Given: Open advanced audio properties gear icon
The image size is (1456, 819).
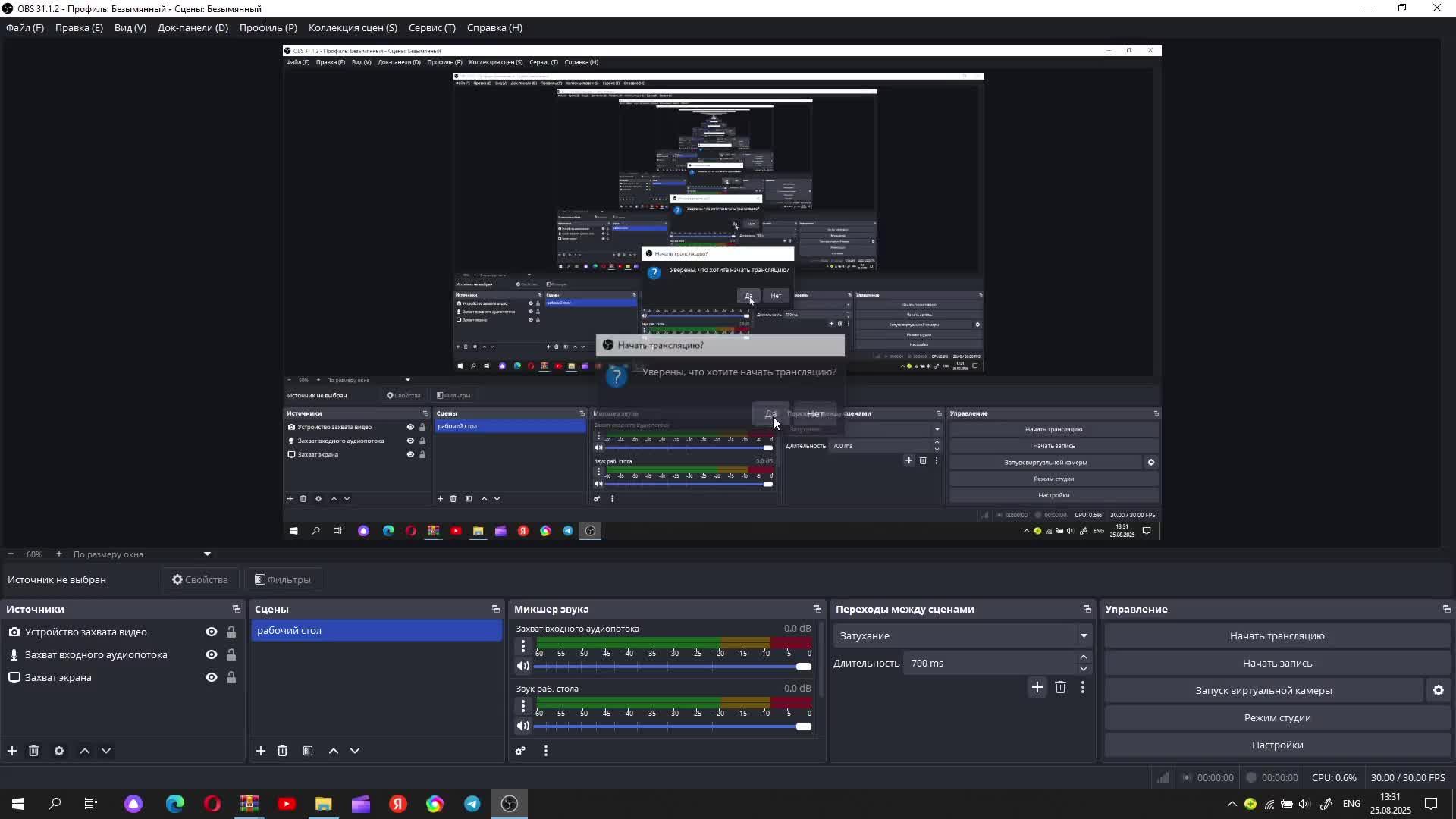Looking at the screenshot, I should (x=520, y=751).
